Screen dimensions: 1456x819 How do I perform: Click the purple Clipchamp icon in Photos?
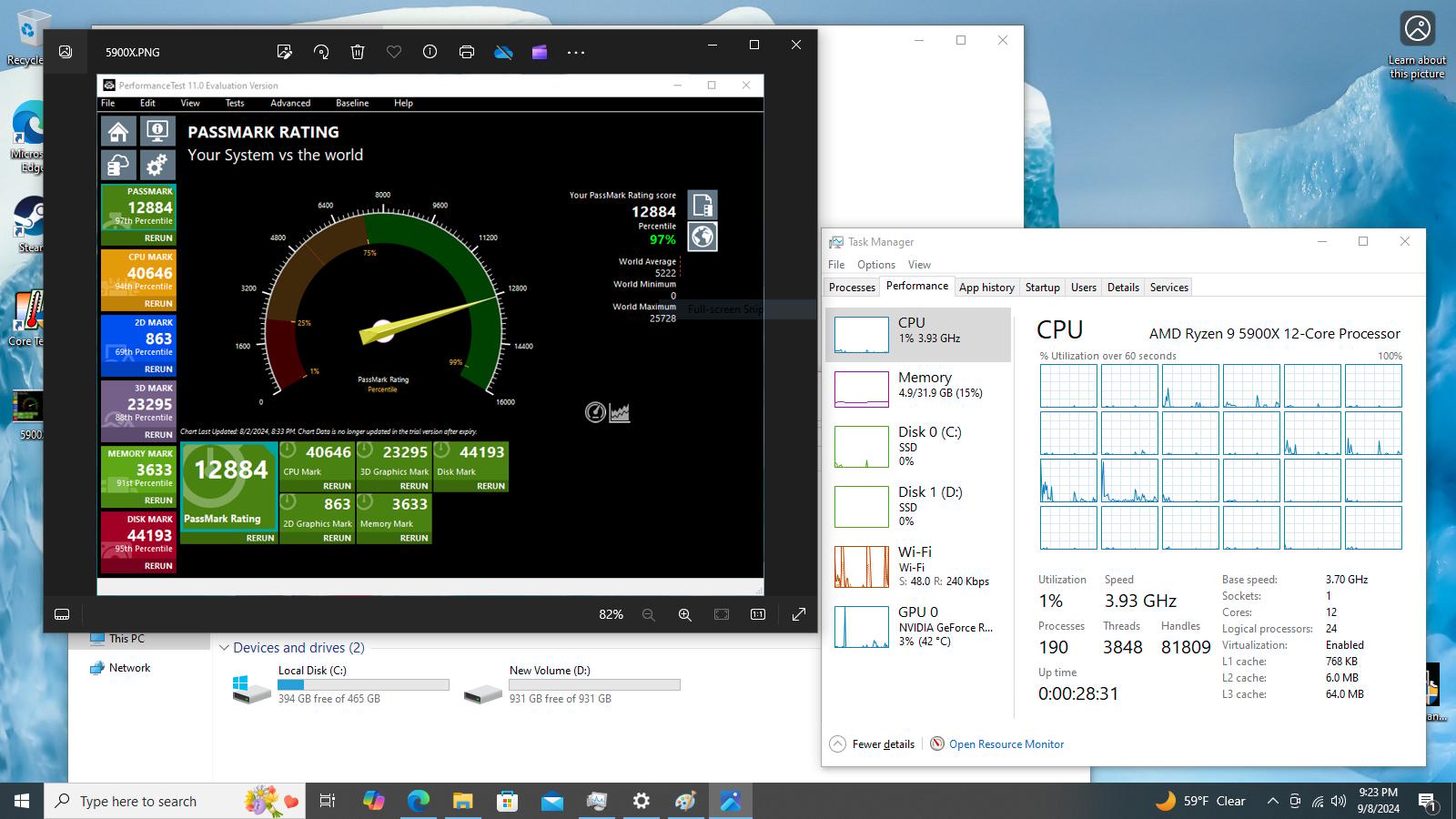[x=540, y=52]
